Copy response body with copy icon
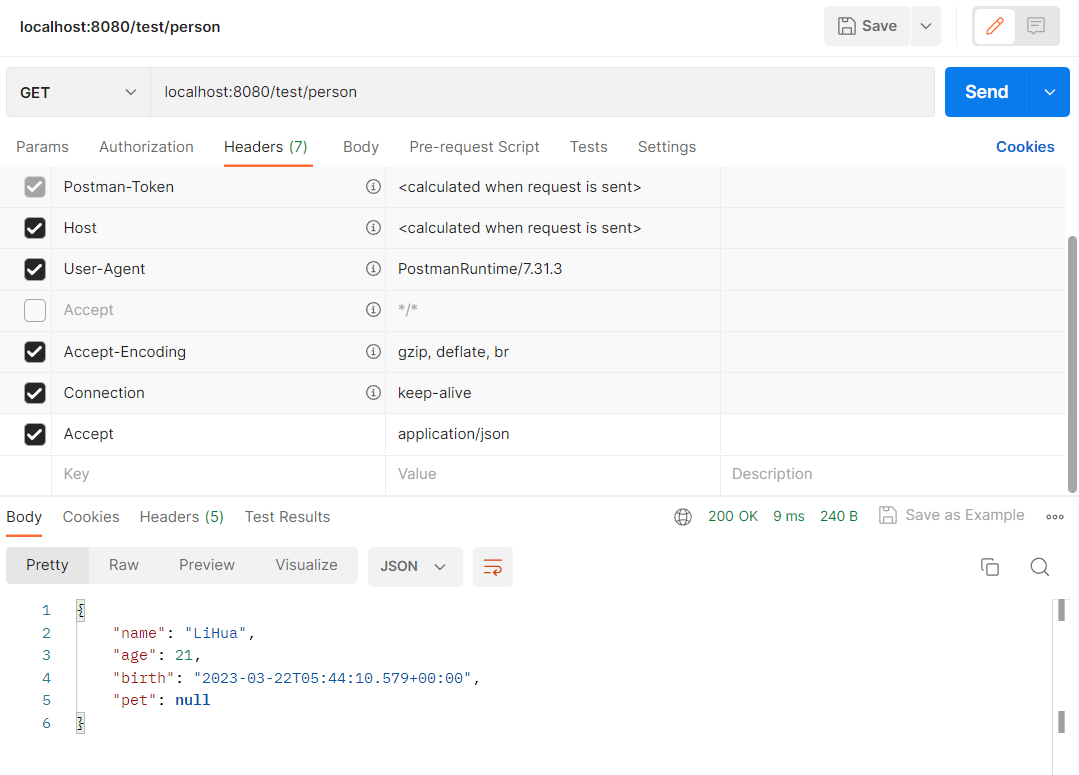Screen dimensions: 1079x775 [990, 567]
